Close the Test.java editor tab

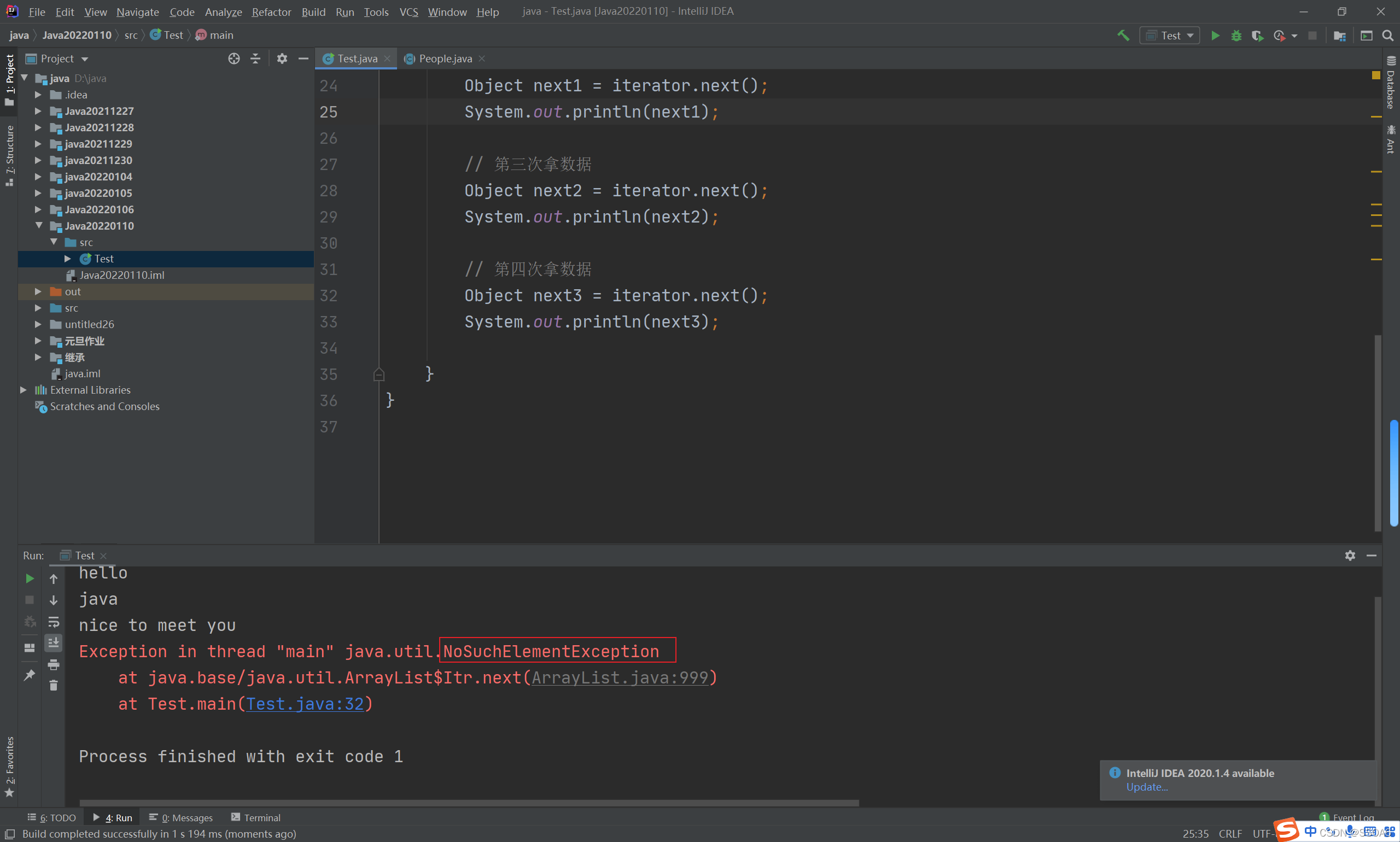click(387, 59)
